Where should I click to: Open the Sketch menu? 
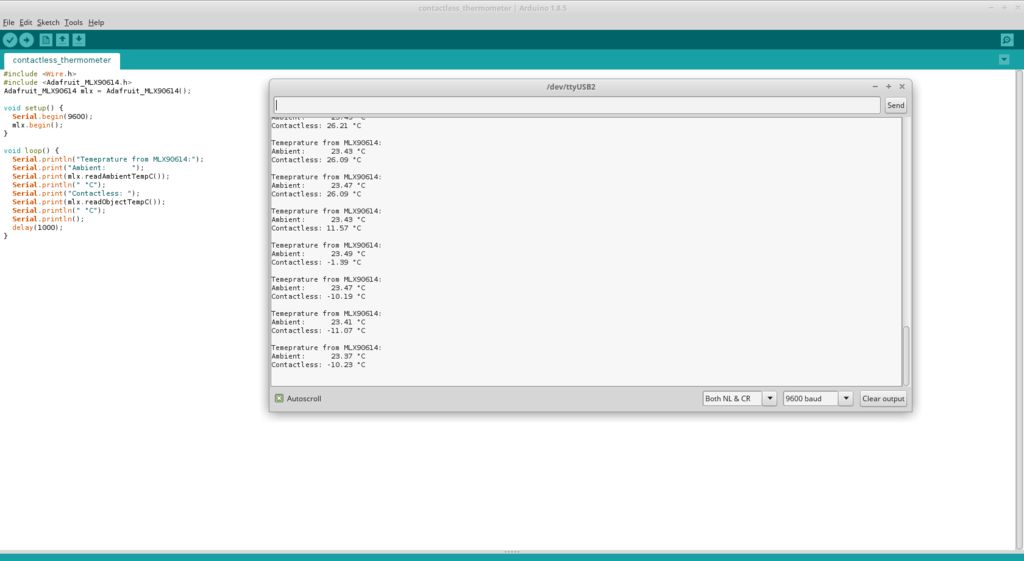[48, 22]
